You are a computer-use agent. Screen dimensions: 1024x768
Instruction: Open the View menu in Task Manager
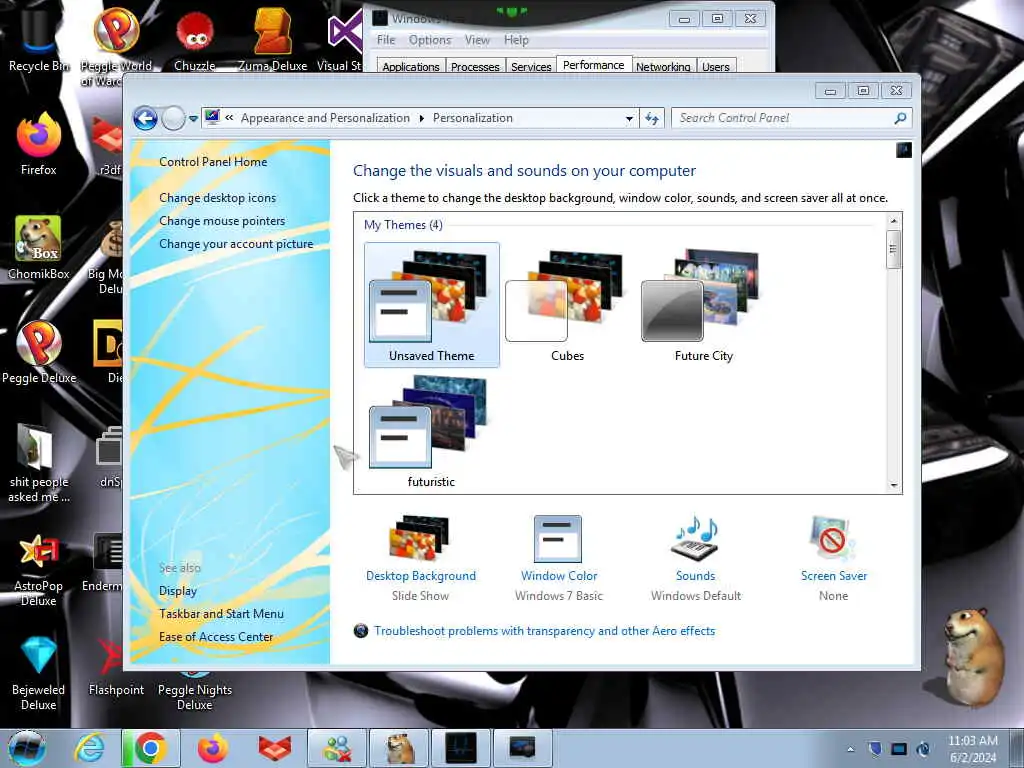[x=477, y=40]
